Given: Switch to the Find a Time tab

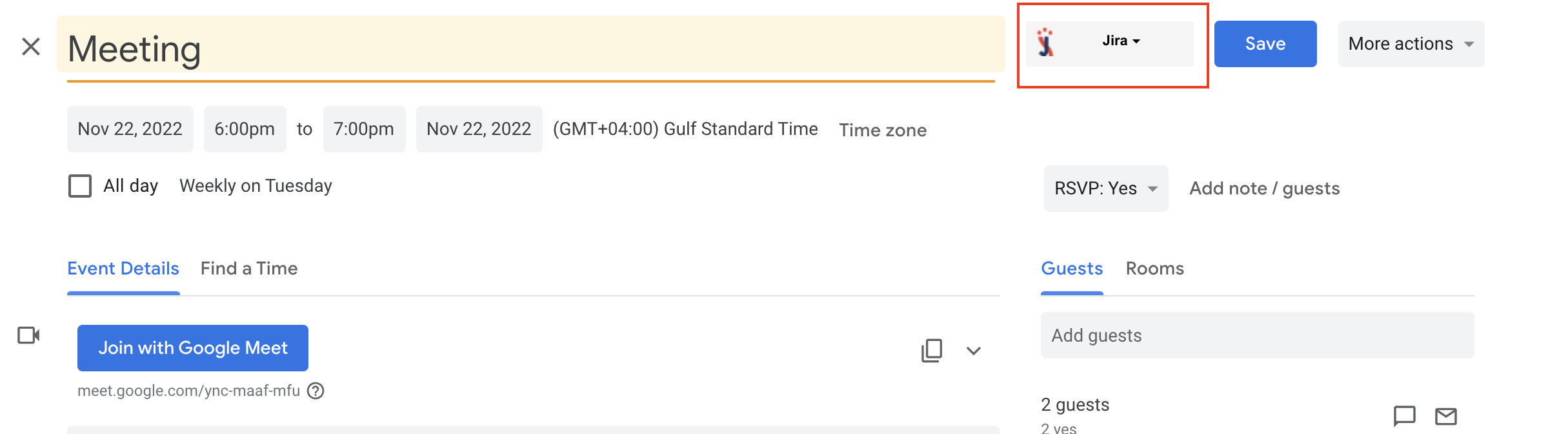Looking at the screenshot, I should (249, 268).
